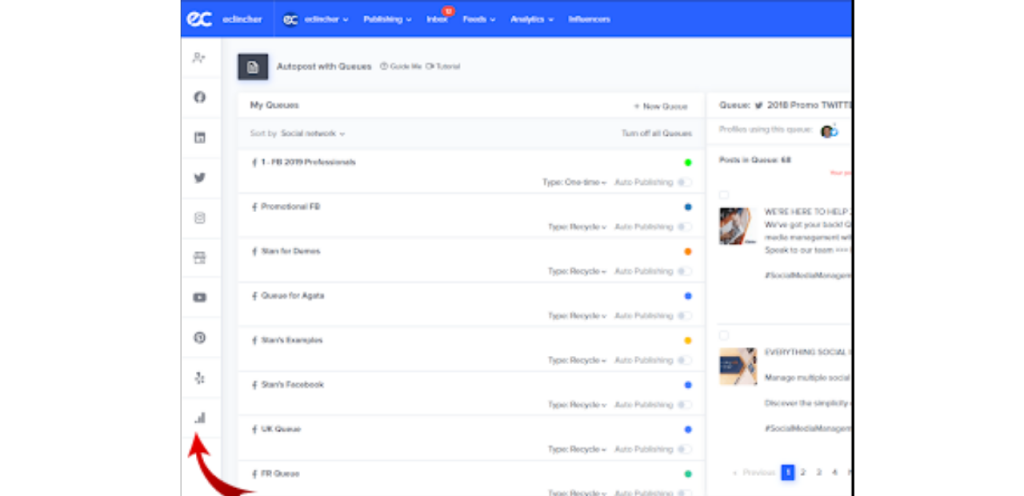Check the box above the WE'RE HERE TO HELP post

[724, 195]
